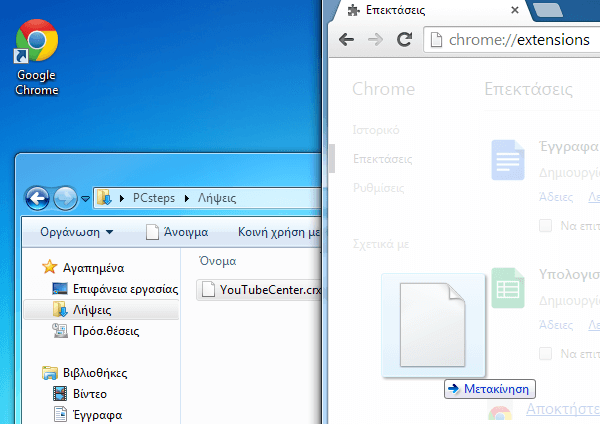Select Αγαπημένα in navigation pane
Screen dimensions: 600x424
(93, 268)
